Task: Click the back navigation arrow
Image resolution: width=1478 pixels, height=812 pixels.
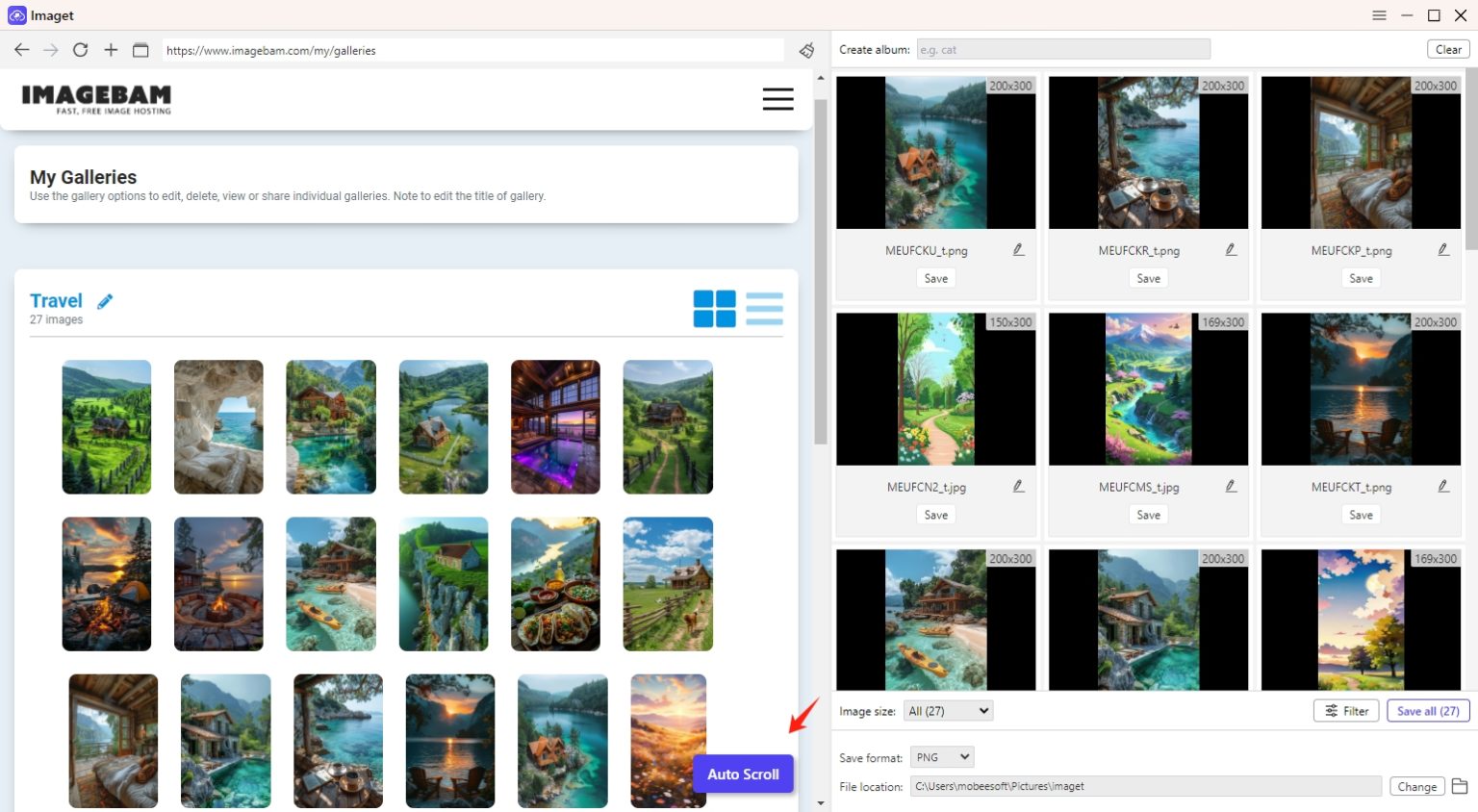Action: coord(21,50)
